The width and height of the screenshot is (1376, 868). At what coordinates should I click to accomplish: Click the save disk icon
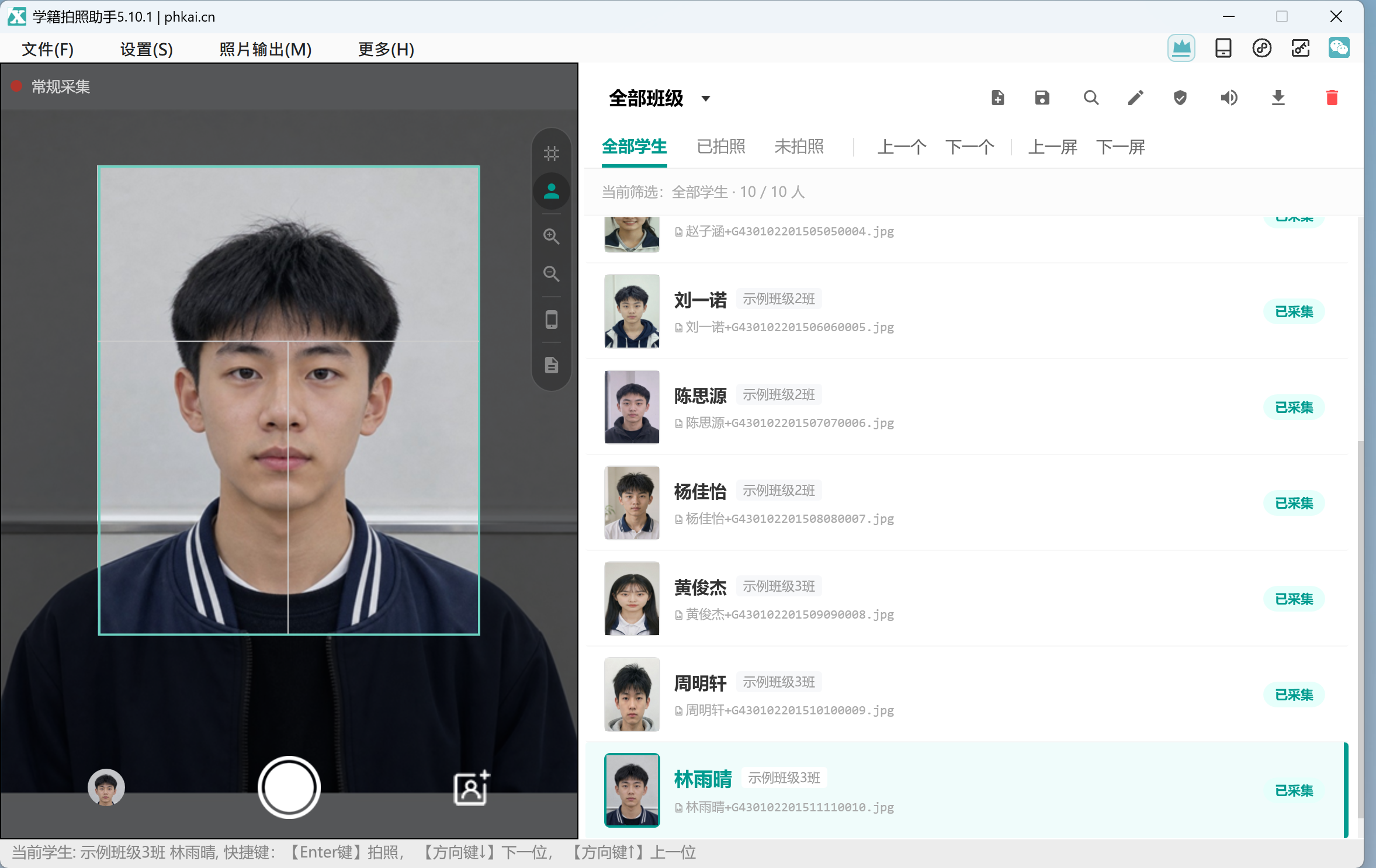(x=1042, y=98)
